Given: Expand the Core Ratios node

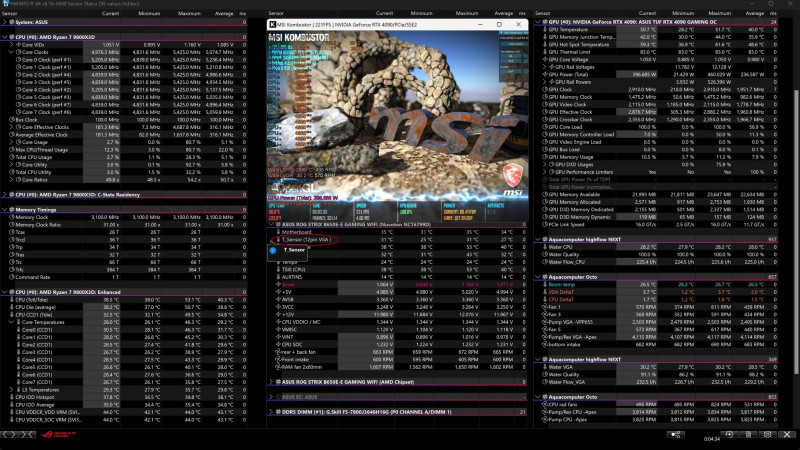Looking at the screenshot, I should (x=11, y=180).
